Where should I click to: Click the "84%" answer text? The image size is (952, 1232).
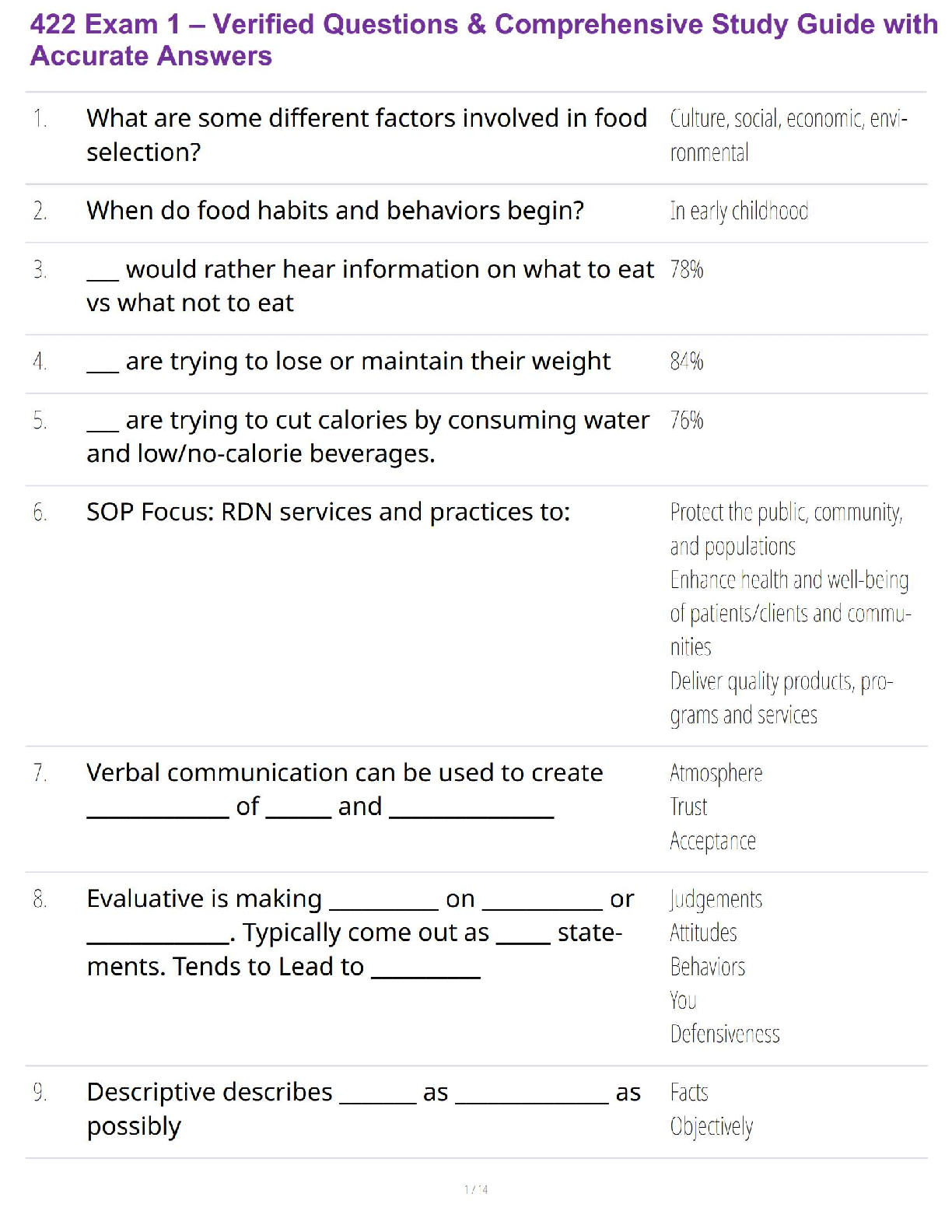[x=687, y=362]
